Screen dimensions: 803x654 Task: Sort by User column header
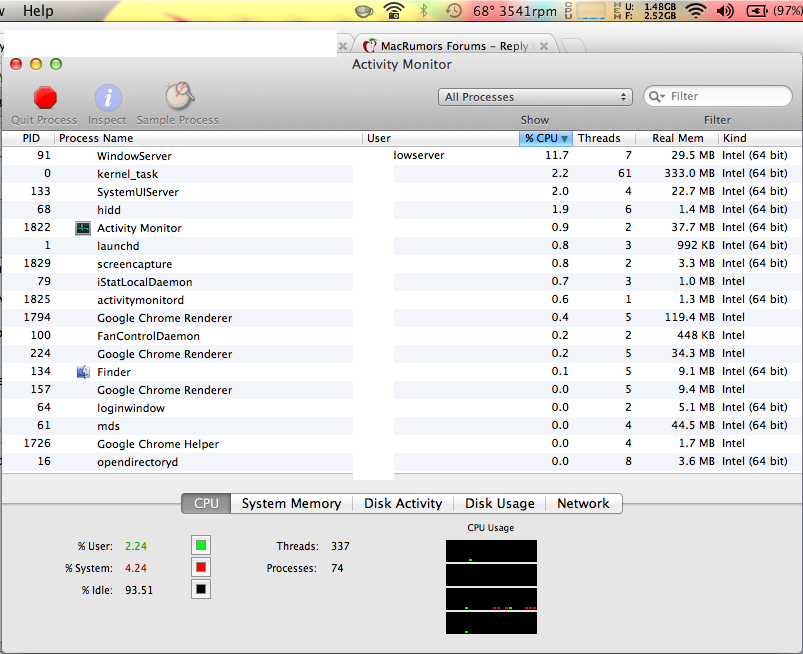(x=441, y=138)
